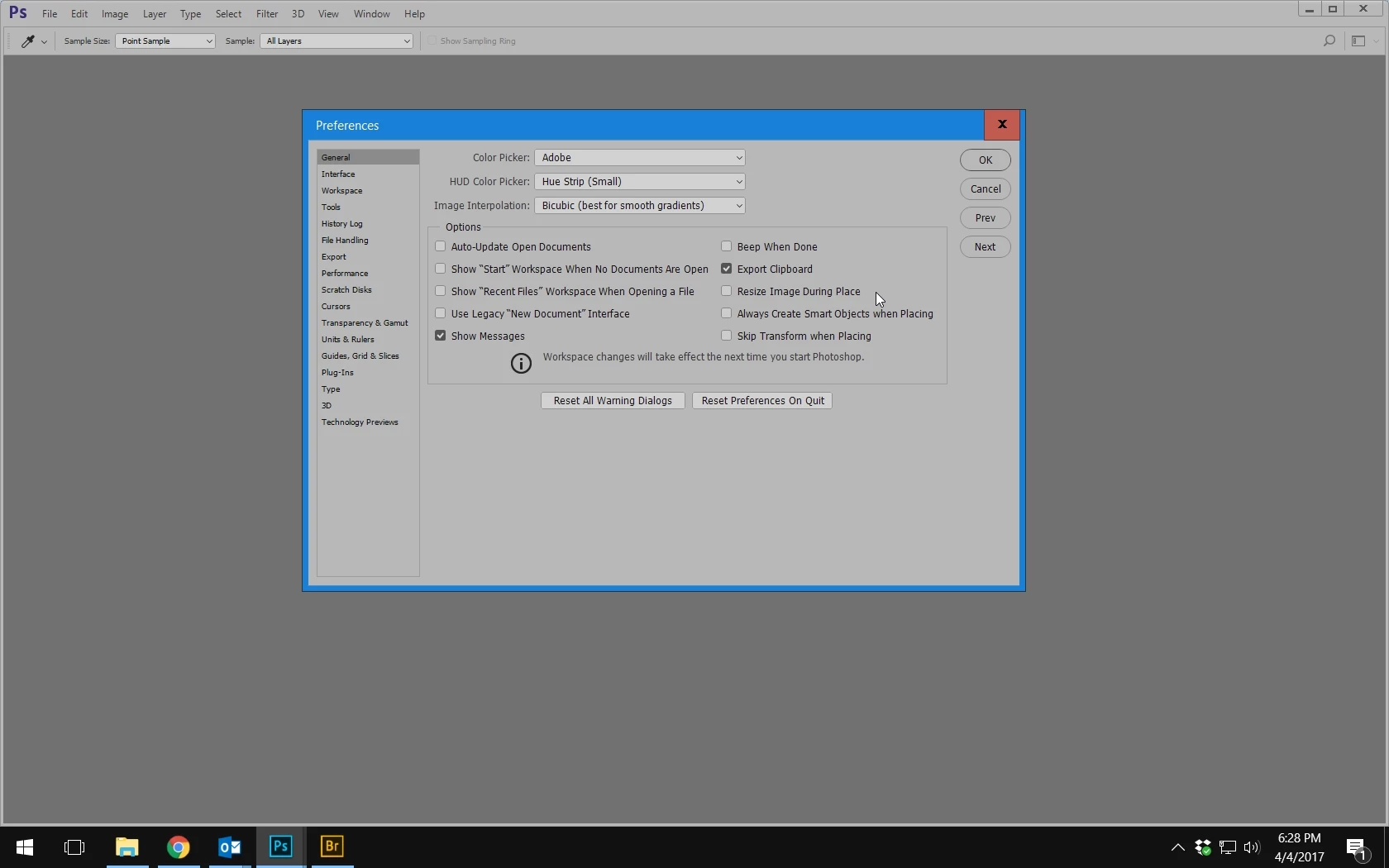Close the Preferences dialog

pyautogui.click(x=1002, y=125)
